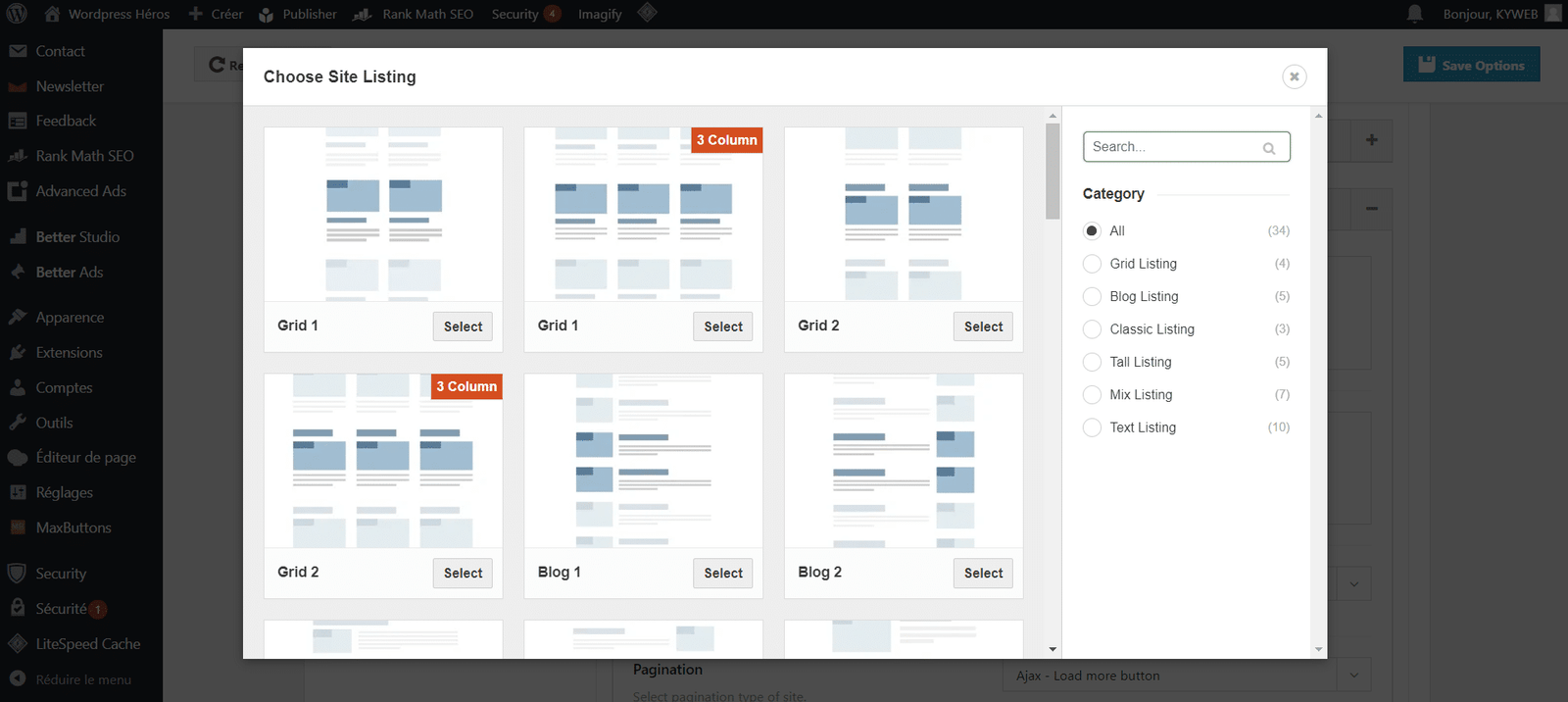Select the Grid Listing category radio

coord(1092,264)
